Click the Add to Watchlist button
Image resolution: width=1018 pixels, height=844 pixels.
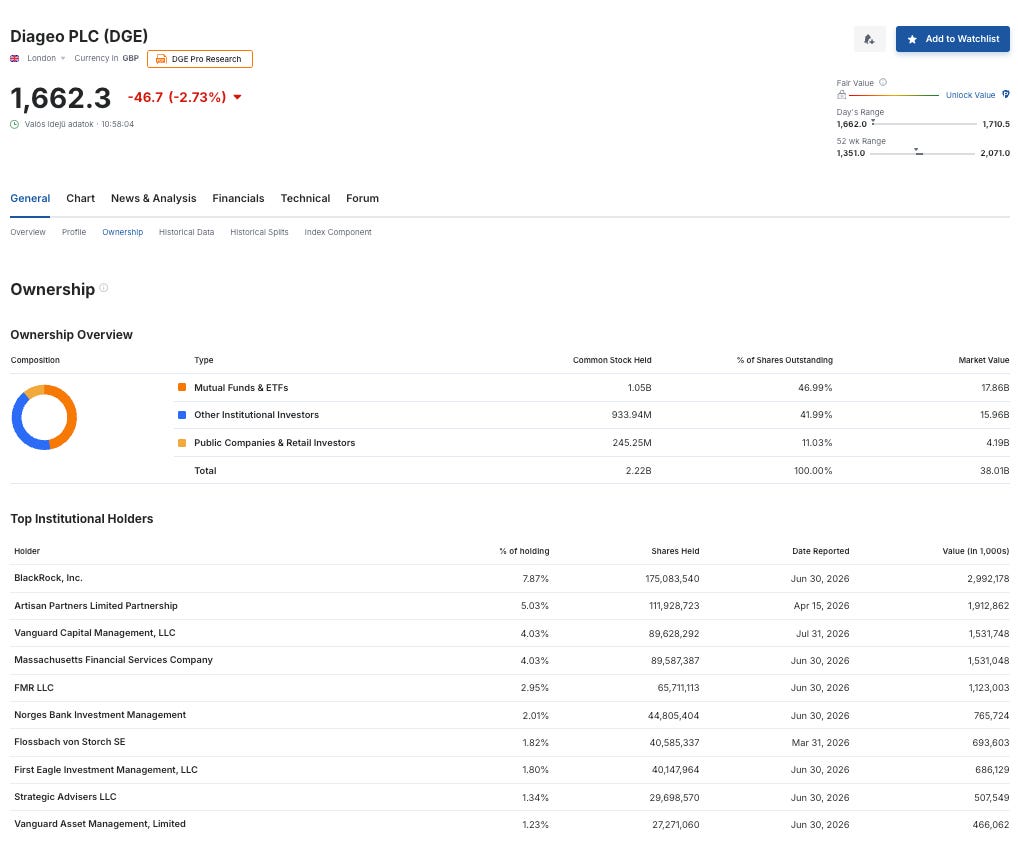click(952, 39)
